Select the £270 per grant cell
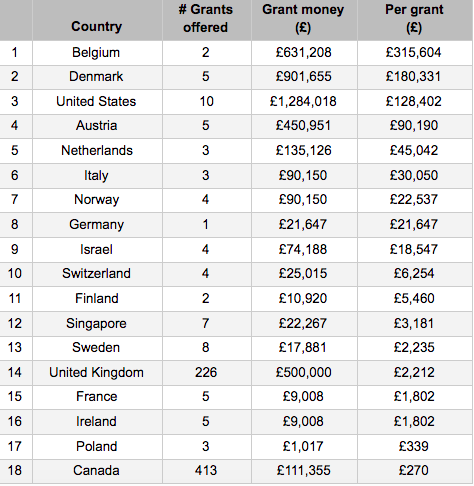Screen dimensions: 474x486 coord(415,471)
